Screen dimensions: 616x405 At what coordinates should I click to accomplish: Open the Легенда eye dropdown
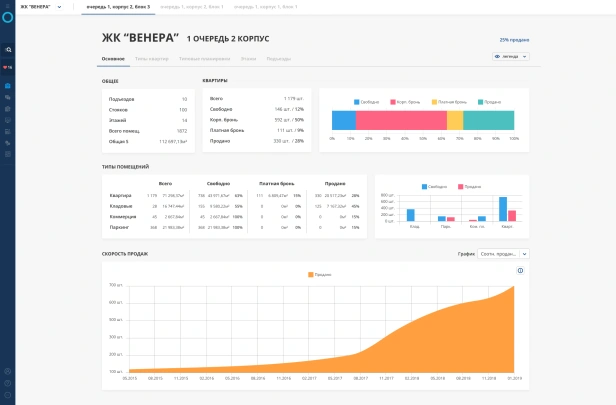pyautogui.click(x=510, y=57)
